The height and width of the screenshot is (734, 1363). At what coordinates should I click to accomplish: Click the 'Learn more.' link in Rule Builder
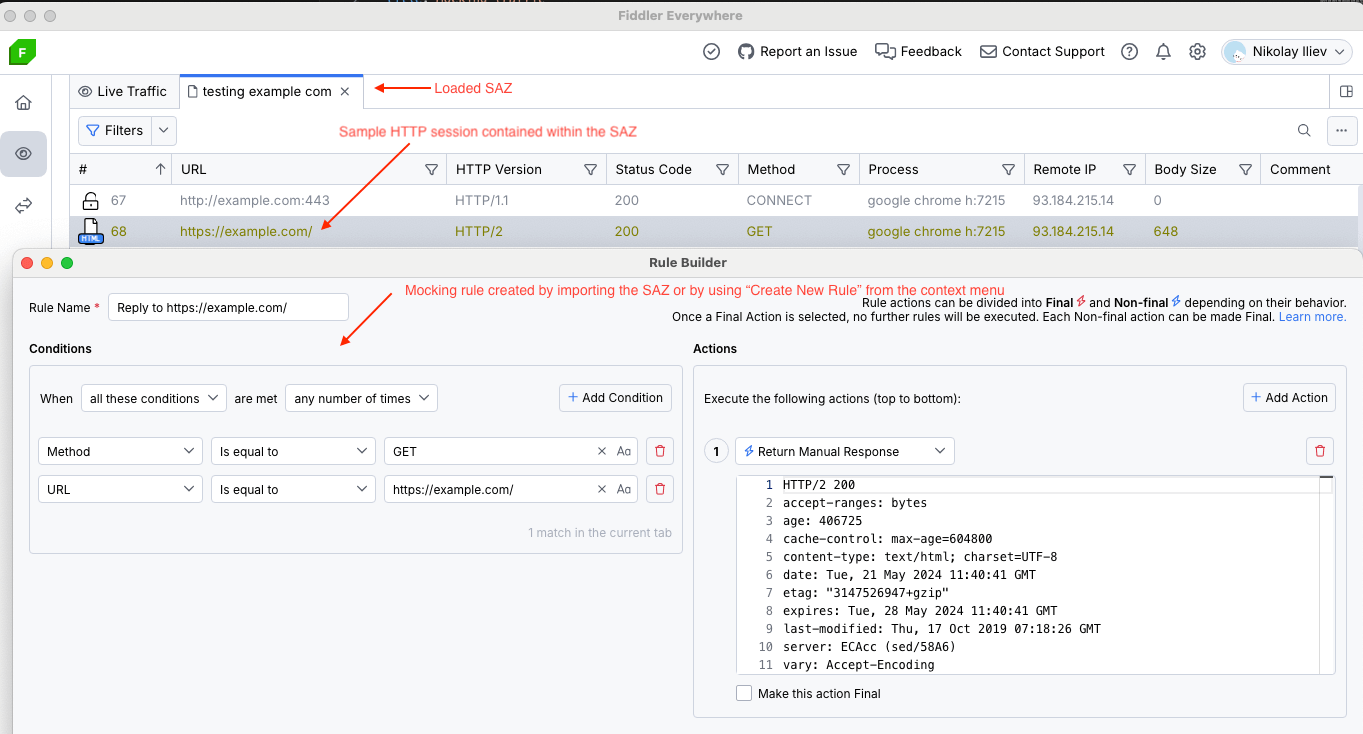tap(1311, 316)
